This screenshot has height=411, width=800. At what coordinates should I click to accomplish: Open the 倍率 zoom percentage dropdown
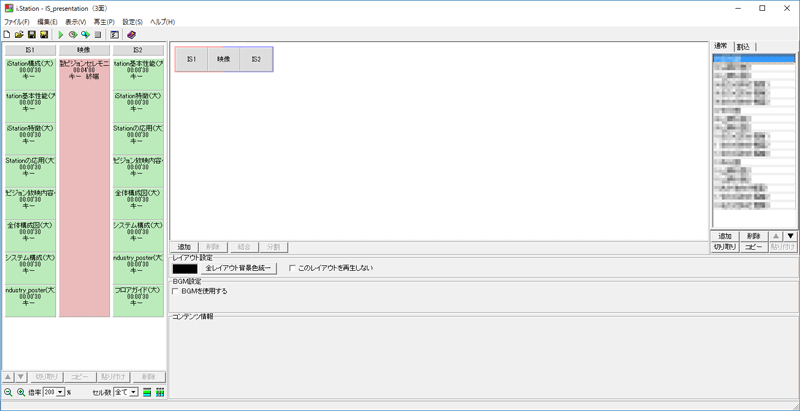click(x=60, y=392)
